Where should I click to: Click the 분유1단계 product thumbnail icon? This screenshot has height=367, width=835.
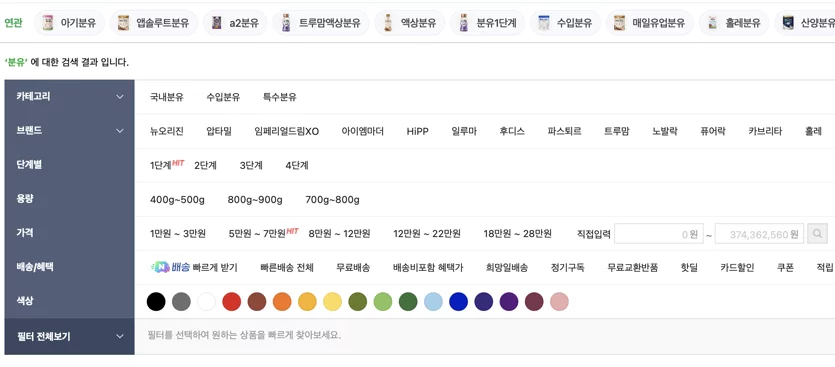pyautogui.click(x=464, y=23)
